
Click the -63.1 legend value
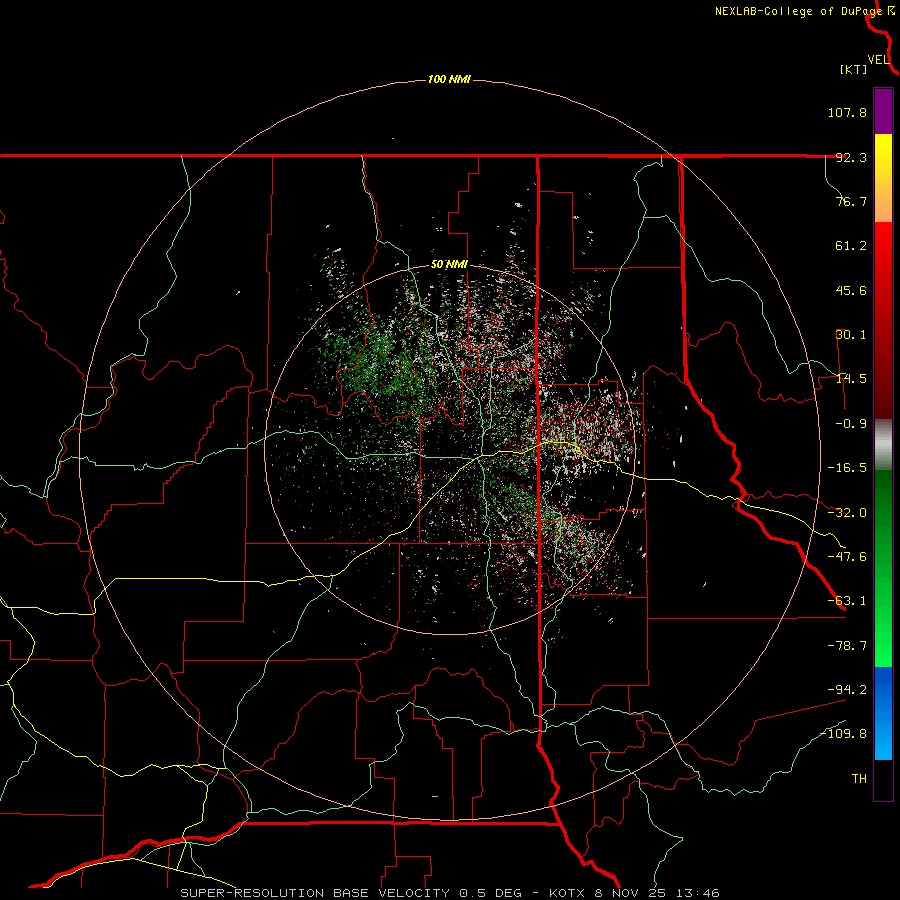click(847, 601)
